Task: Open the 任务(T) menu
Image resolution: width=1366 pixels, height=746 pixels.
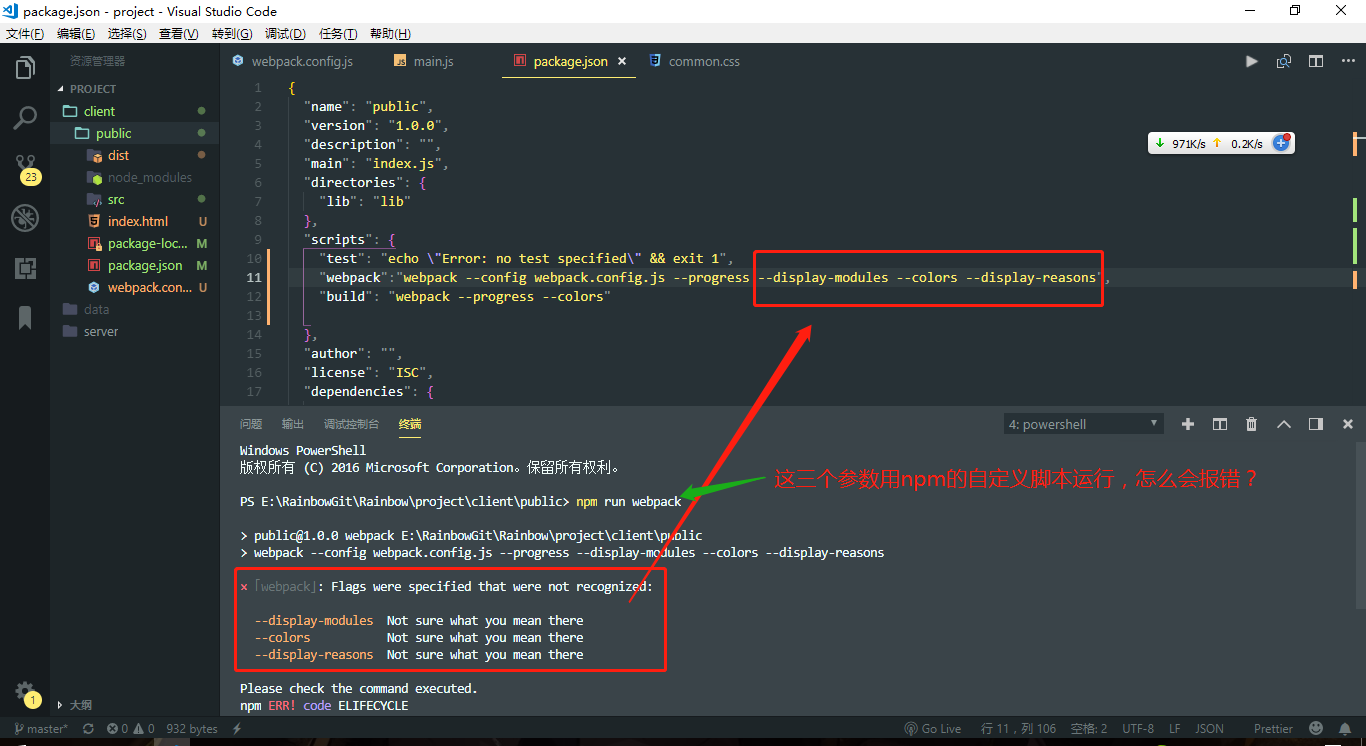Action: coord(338,33)
